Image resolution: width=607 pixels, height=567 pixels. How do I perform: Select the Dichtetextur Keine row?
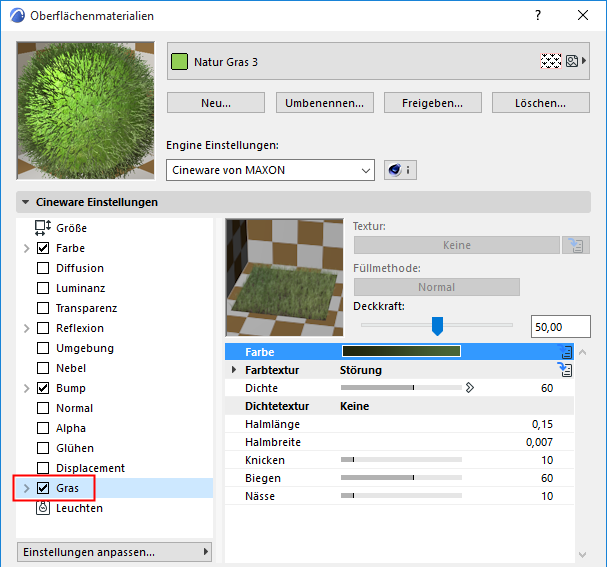coord(399,406)
